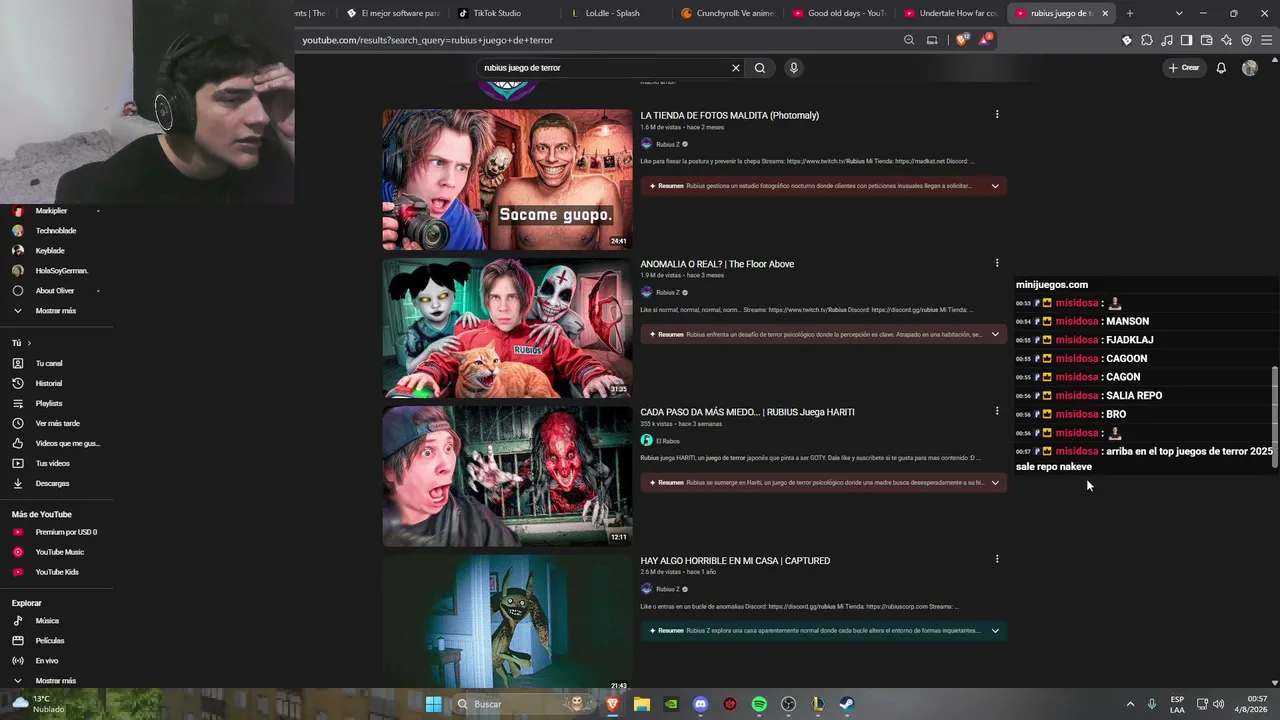Open the browser extensions puzzle icon
This screenshot has width=1280, height=720.
1147,40
